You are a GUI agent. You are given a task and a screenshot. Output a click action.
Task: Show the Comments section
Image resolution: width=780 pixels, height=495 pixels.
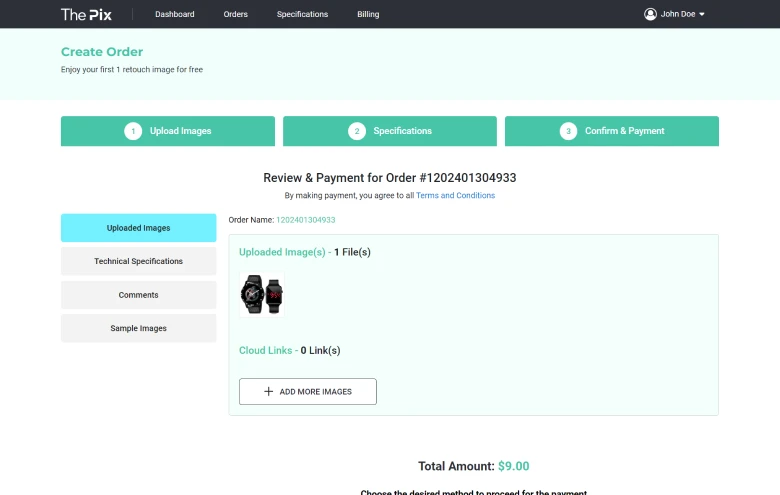coord(138,295)
